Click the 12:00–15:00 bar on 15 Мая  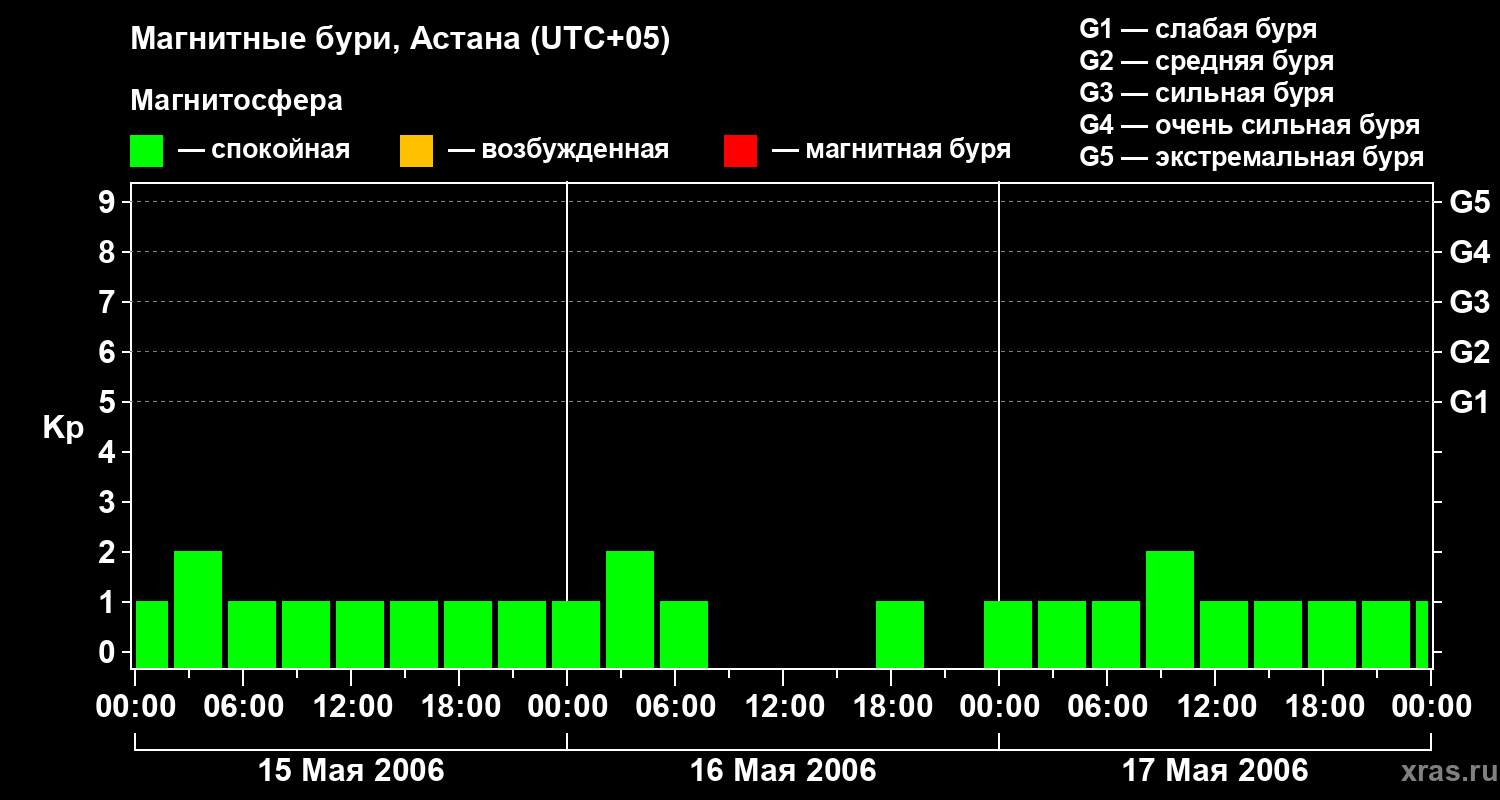coord(360,634)
